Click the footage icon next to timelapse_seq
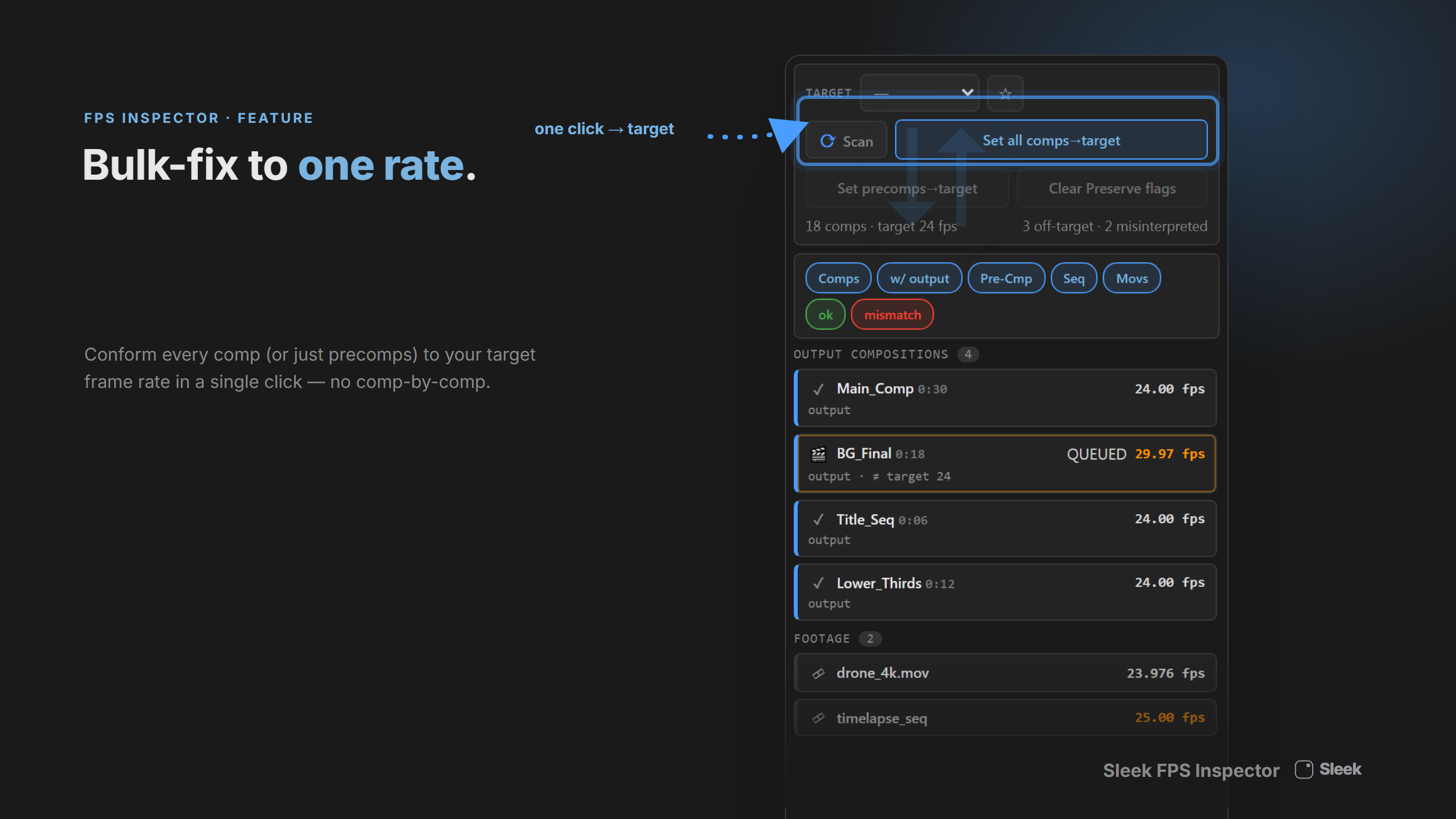Screen dimensions: 1456x819 point(818,718)
